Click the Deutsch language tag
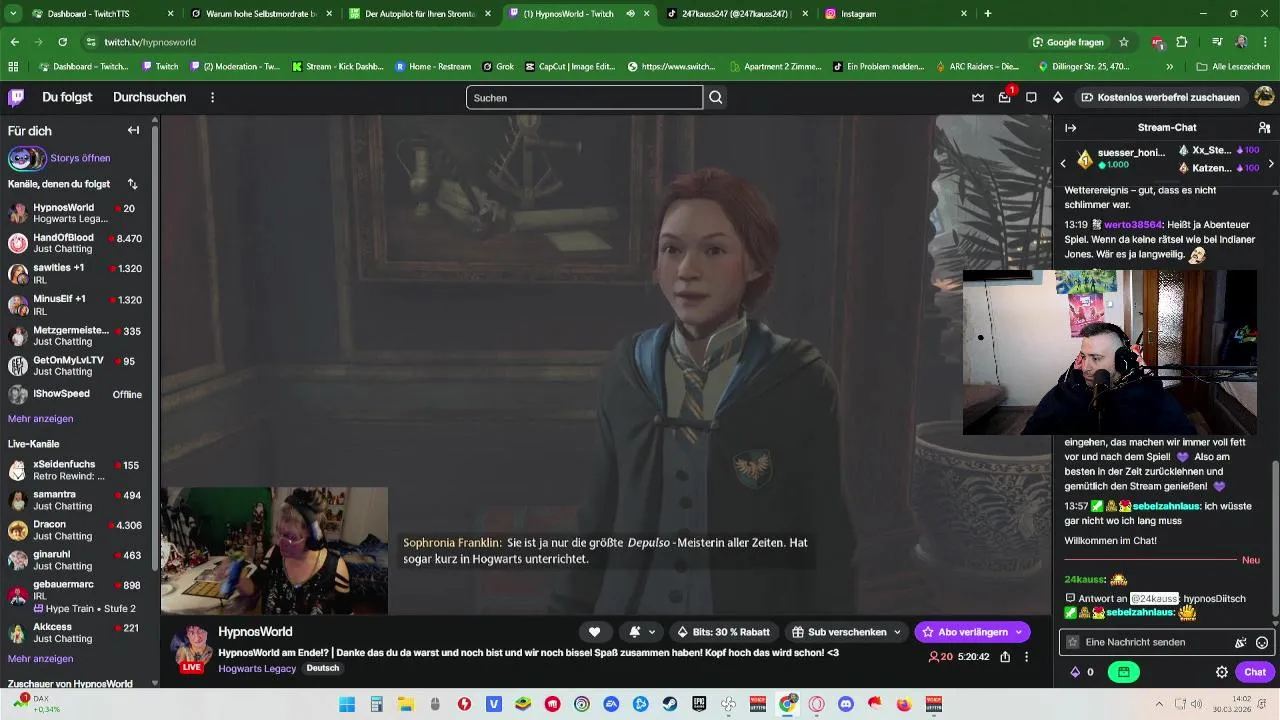 click(322, 668)
